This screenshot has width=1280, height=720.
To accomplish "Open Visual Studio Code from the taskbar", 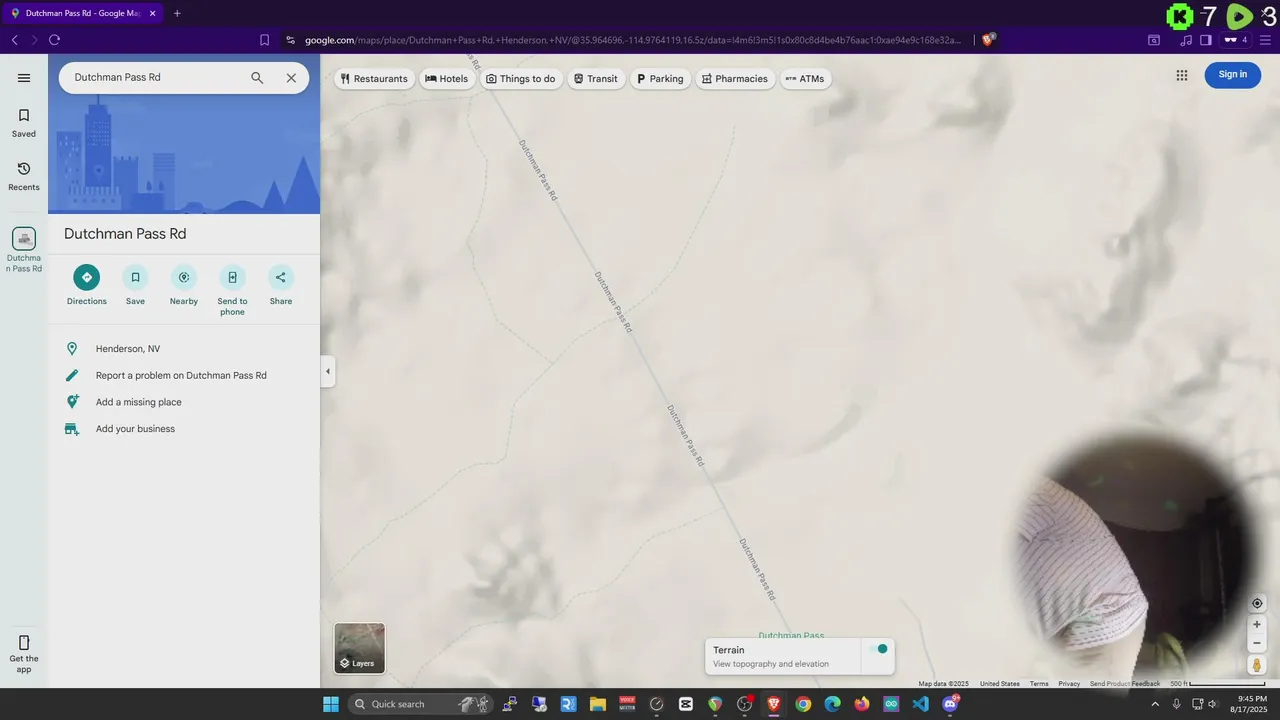I will [920, 704].
